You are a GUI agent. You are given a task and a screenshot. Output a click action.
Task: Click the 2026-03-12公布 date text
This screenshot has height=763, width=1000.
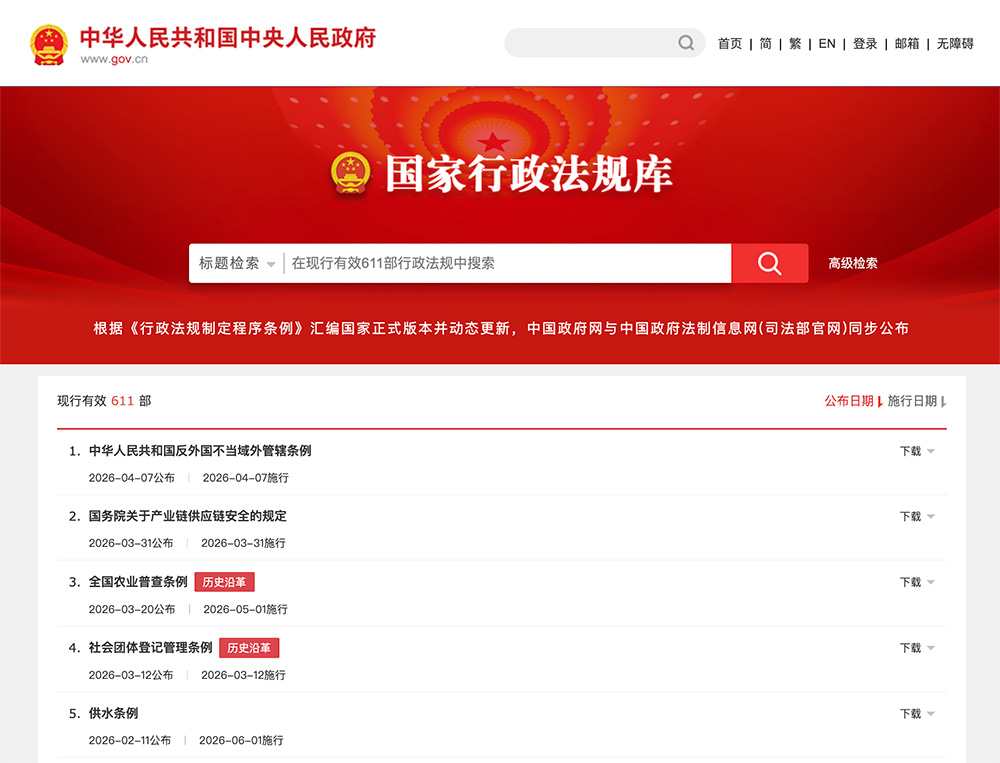(131, 675)
